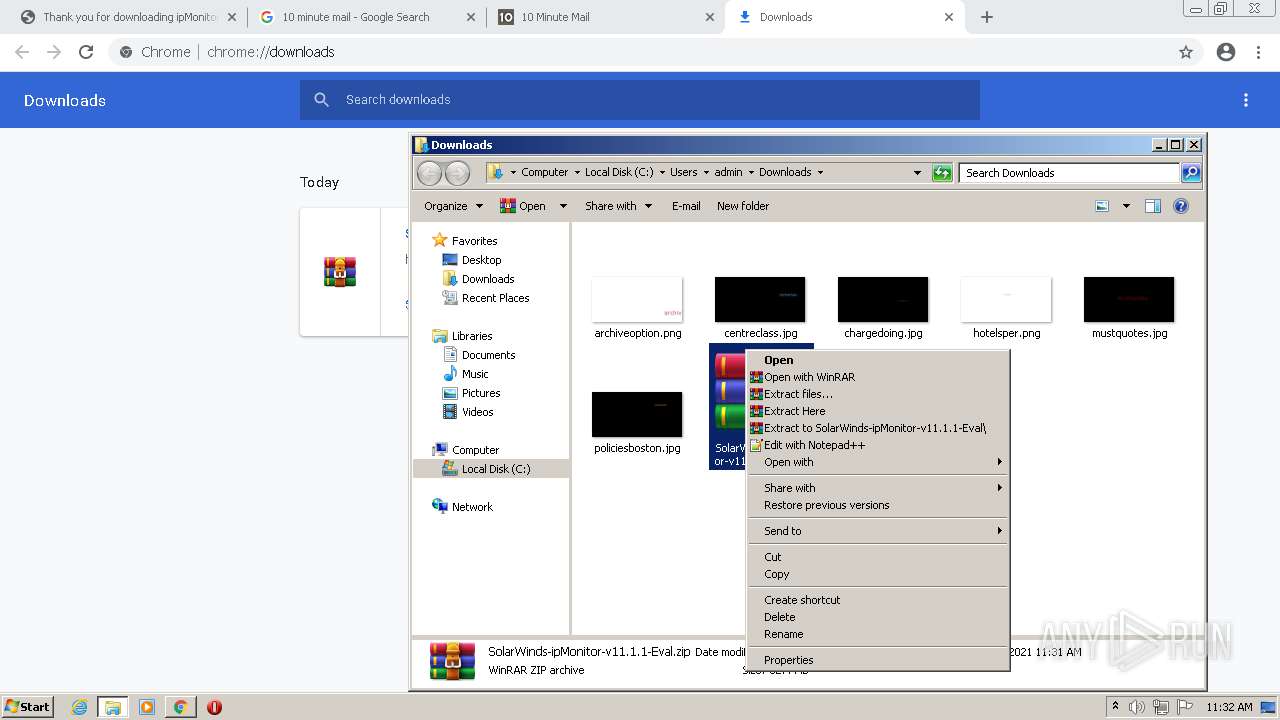Viewport: 1280px width, 720px height.
Task: Open Explorer help question-mark icon
Action: click(1181, 206)
